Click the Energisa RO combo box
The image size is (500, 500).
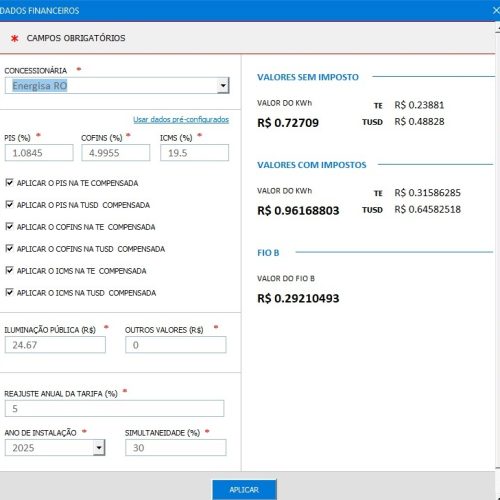click(117, 86)
